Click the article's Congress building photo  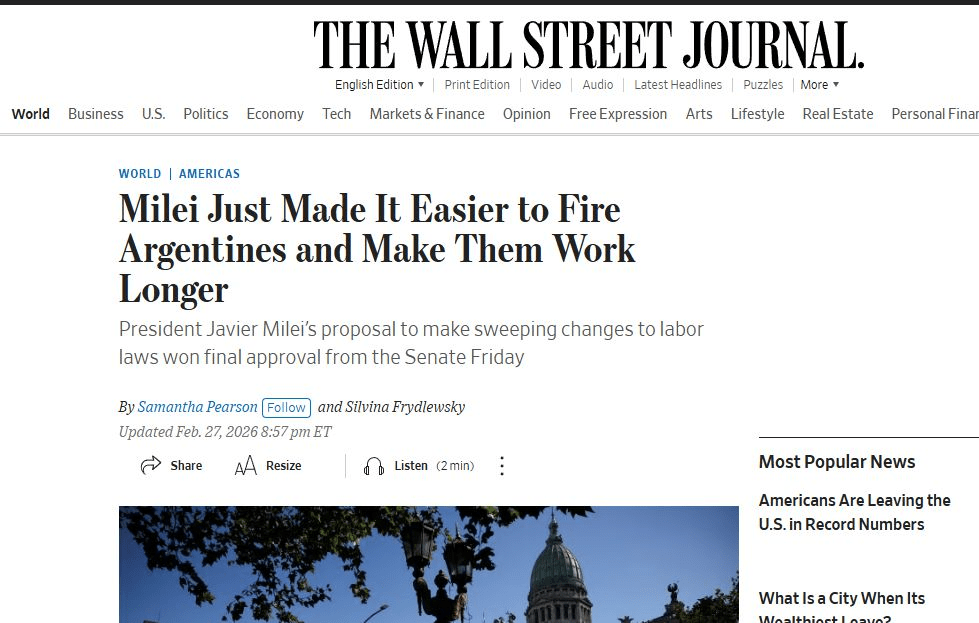point(428,564)
